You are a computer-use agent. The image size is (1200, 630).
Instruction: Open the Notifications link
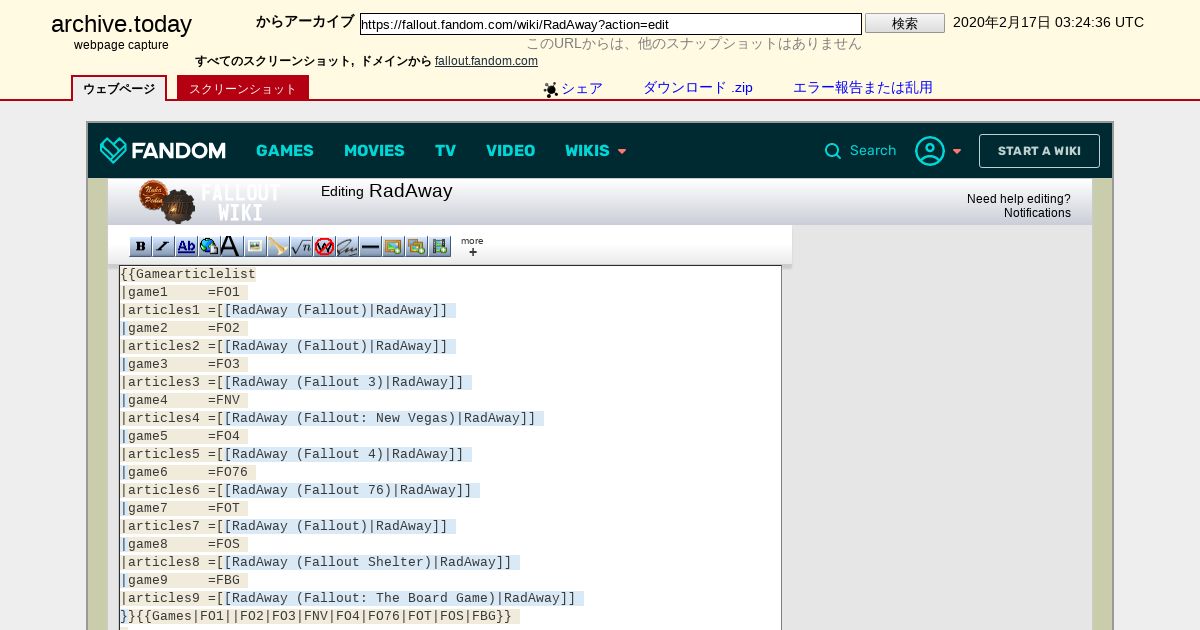1037,213
